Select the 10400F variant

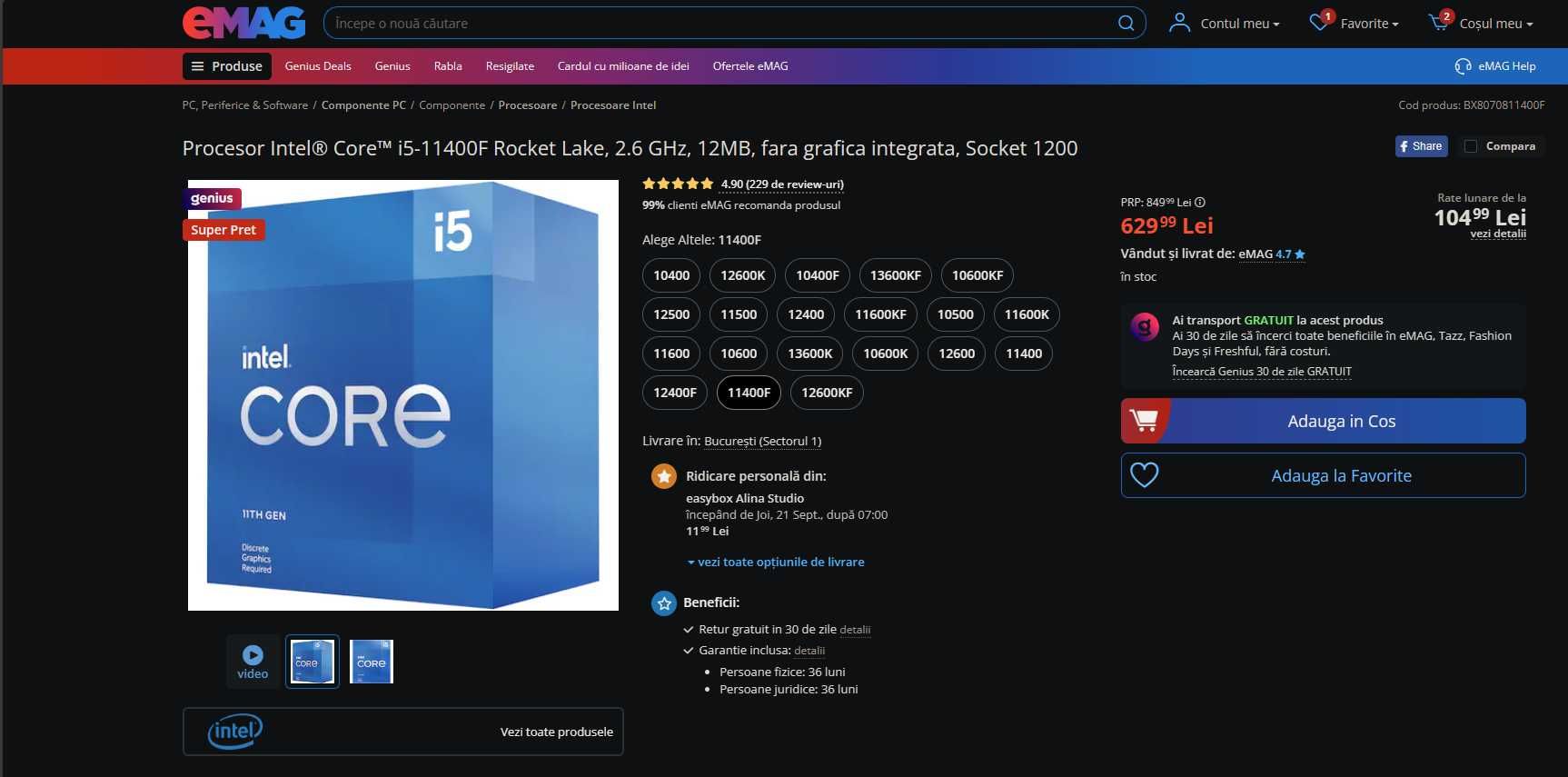(818, 275)
